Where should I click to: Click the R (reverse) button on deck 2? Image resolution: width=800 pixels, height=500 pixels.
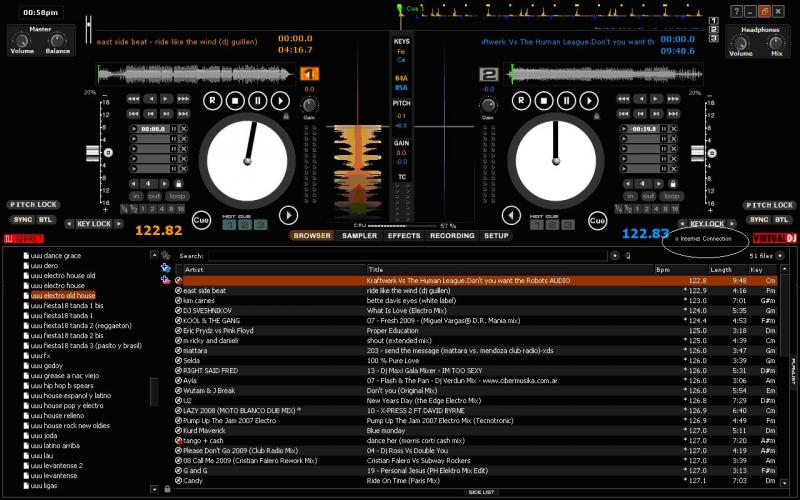521,101
